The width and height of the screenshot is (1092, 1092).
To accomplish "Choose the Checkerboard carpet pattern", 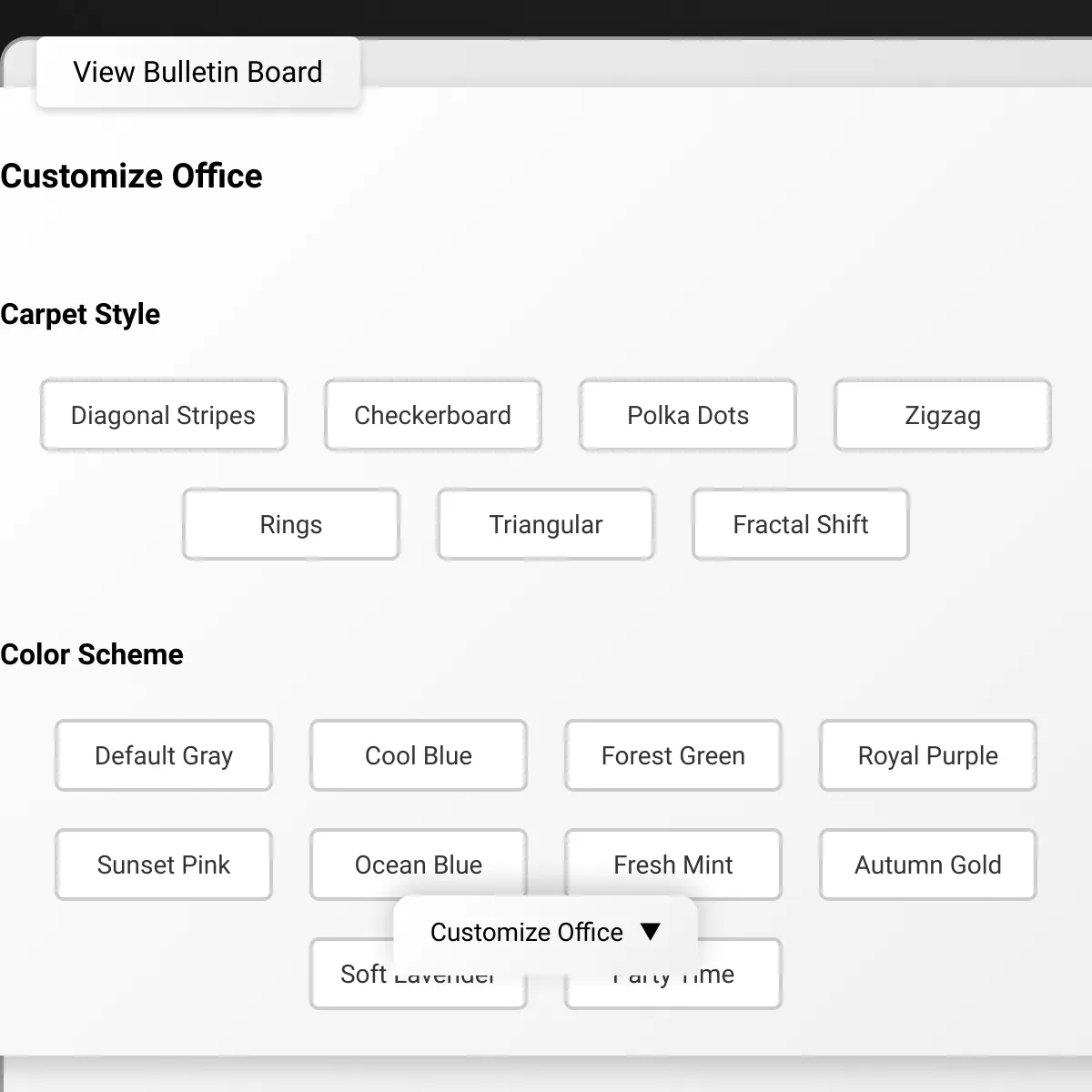I will tap(432, 415).
